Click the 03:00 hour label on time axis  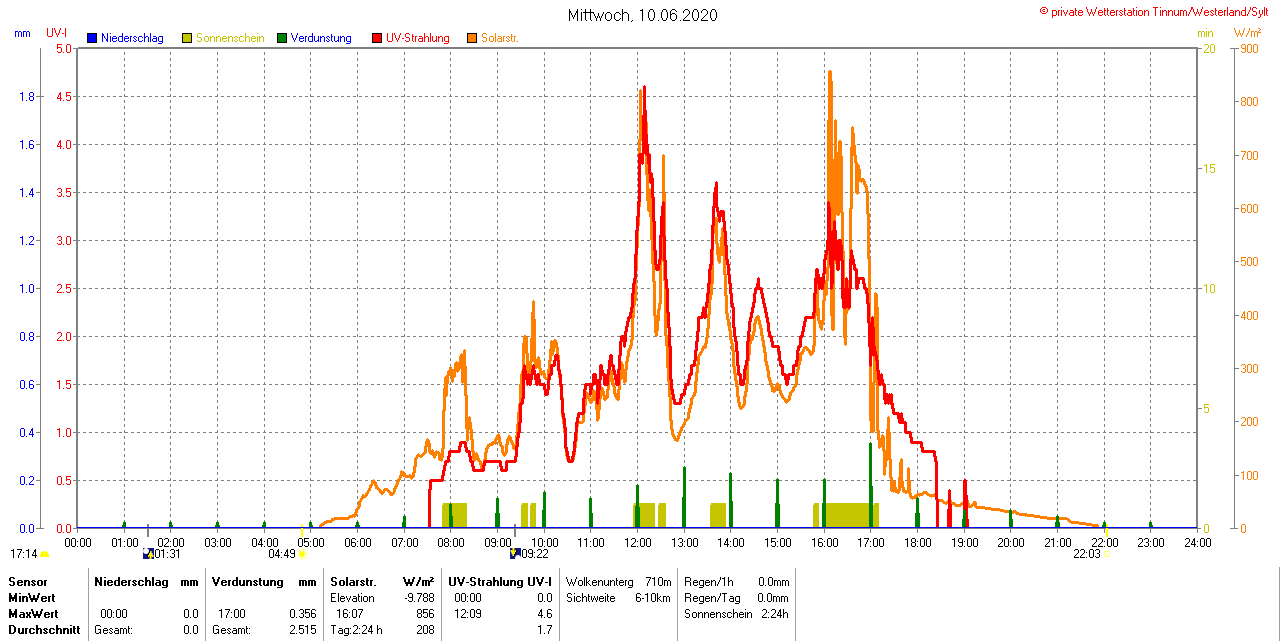coord(218,542)
